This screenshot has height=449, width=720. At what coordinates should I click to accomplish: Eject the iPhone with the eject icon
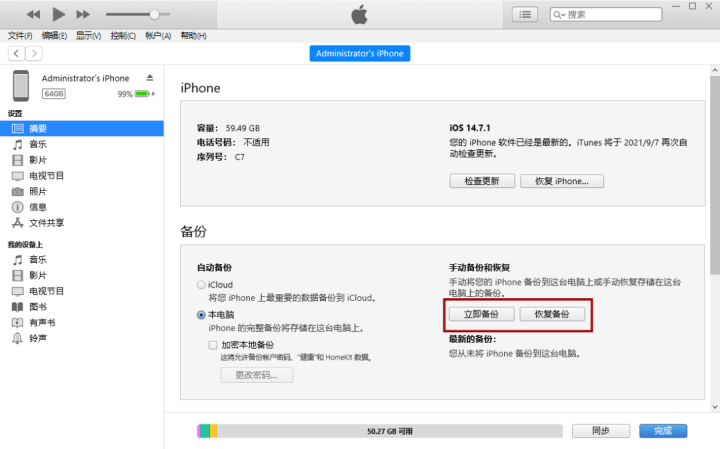click(150, 78)
